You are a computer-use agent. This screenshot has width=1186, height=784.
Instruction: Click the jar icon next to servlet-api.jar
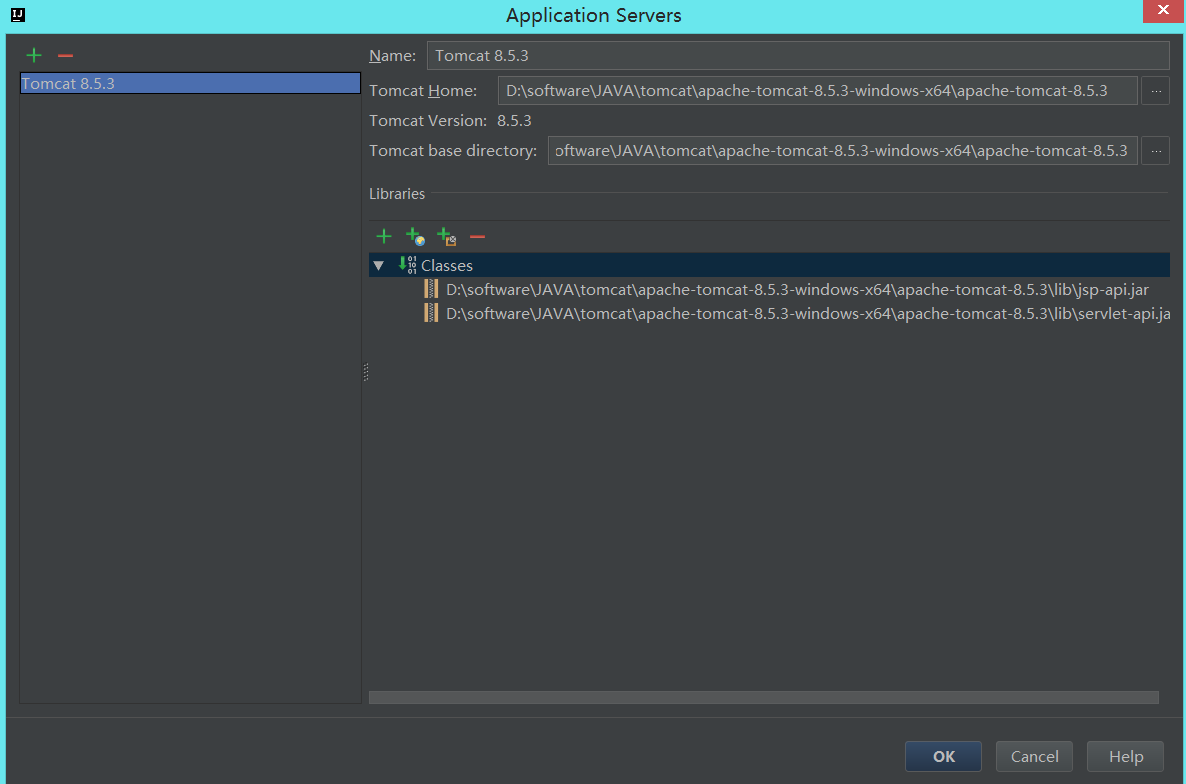pos(431,313)
